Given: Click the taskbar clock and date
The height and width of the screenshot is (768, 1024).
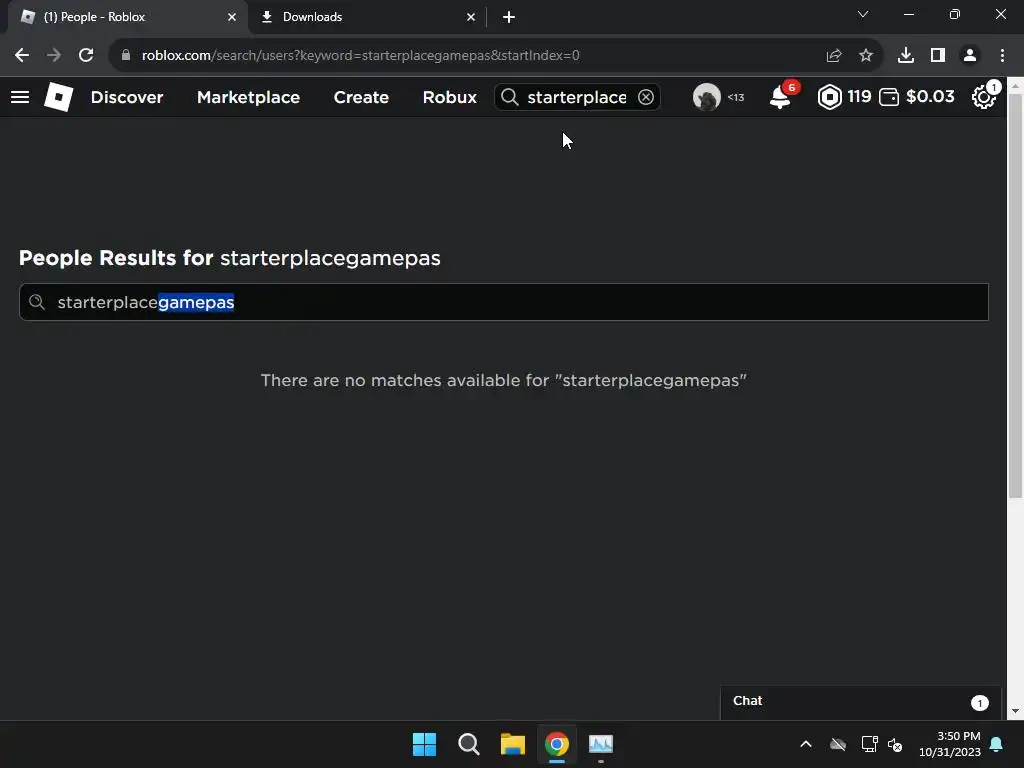Looking at the screenshot, I should tap(950, 744).
